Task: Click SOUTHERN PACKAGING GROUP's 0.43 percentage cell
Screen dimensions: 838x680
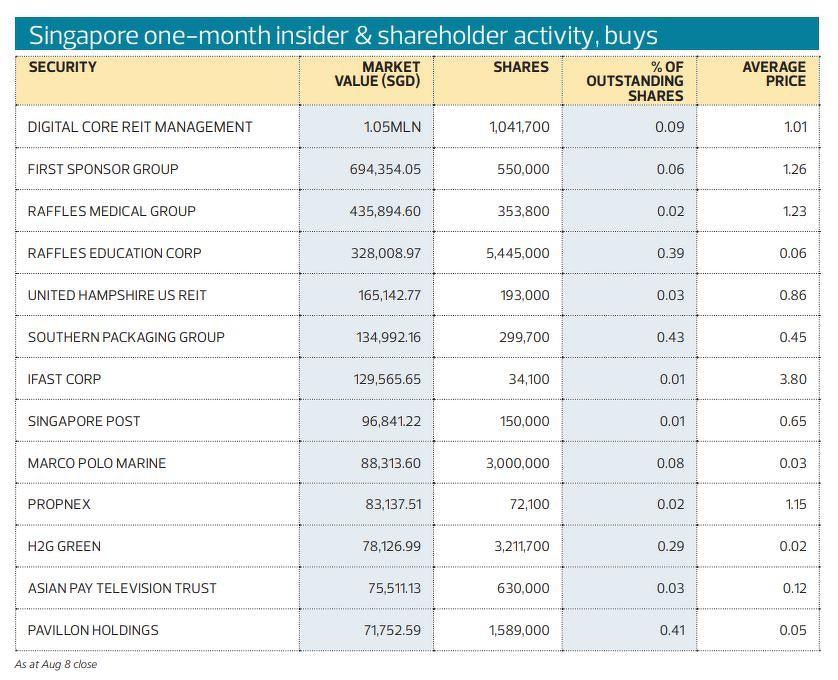Action: click(670, 337)
